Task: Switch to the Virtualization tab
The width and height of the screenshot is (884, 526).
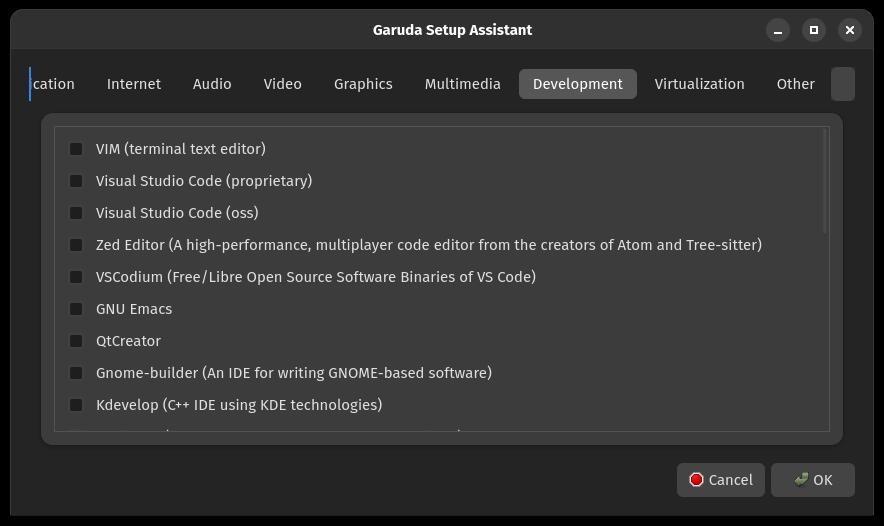Action: (699, 84)
